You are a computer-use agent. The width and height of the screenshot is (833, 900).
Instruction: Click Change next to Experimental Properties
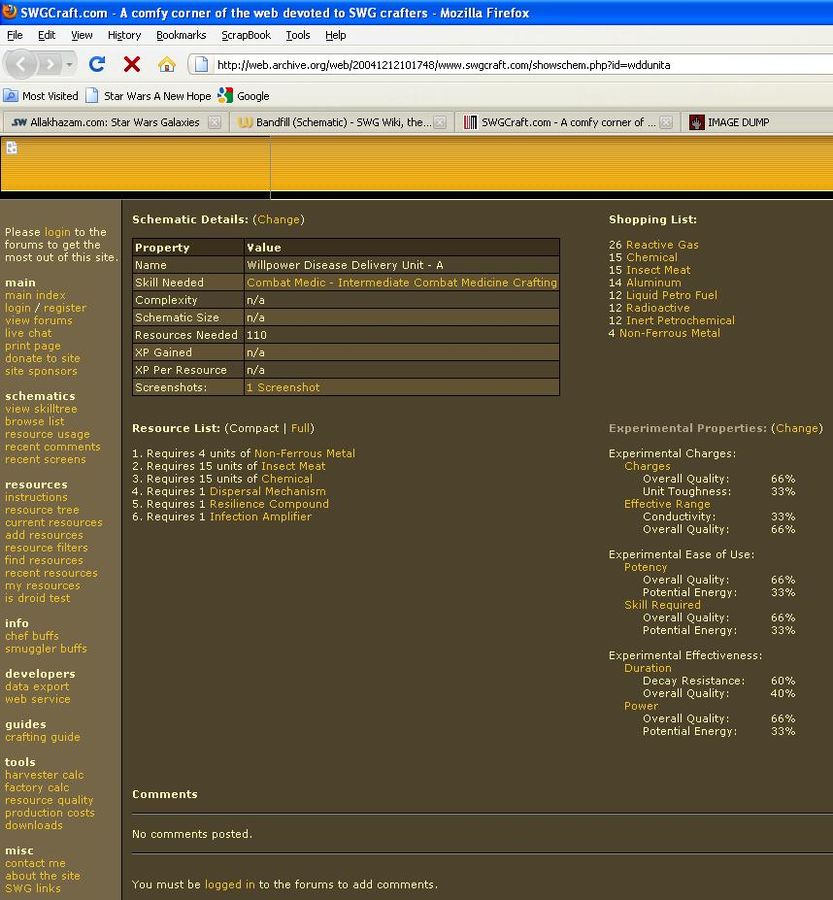click(797, 429)
